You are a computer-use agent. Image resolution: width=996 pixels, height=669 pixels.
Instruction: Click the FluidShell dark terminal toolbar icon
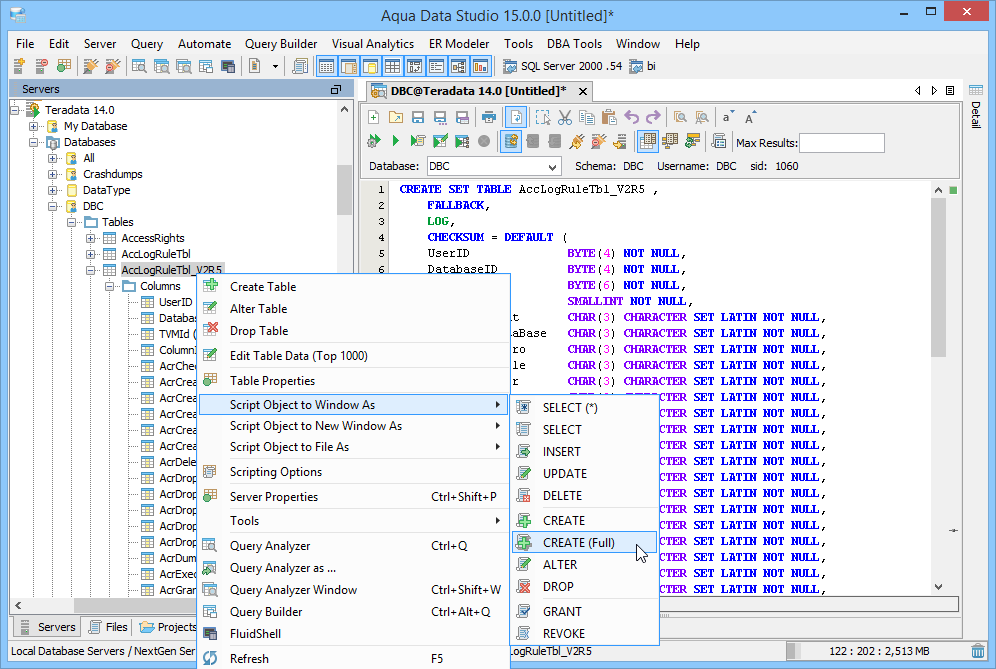click(228, 66)
